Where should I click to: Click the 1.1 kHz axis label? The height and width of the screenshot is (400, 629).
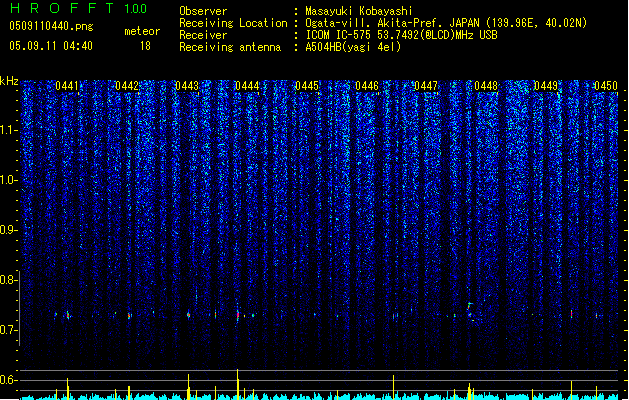point(8,130)
